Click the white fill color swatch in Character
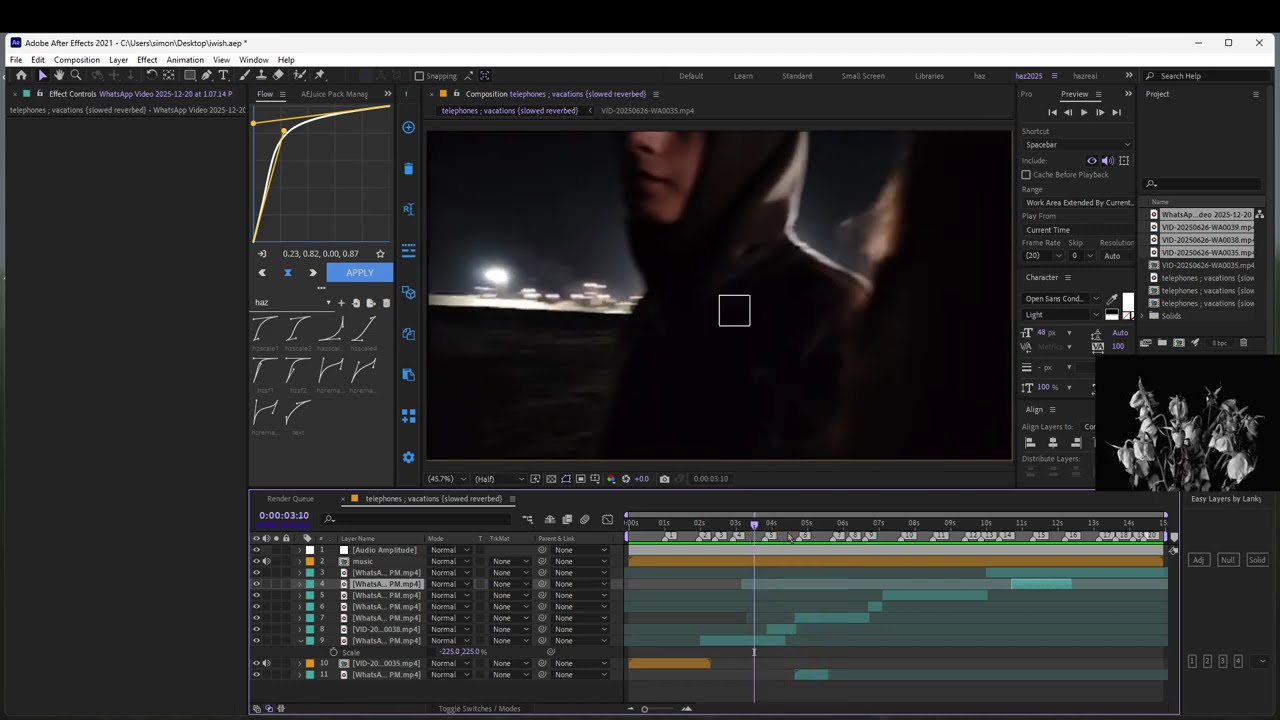The width and height of the screenshot is (1280, 720). coord(1128,301)
